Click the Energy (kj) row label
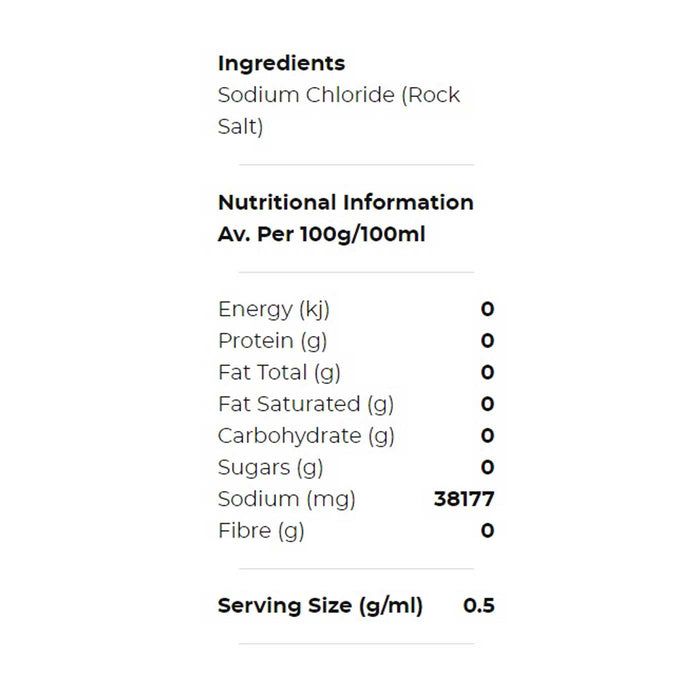Viewport: 700px width, 700px height. (273, 309)
